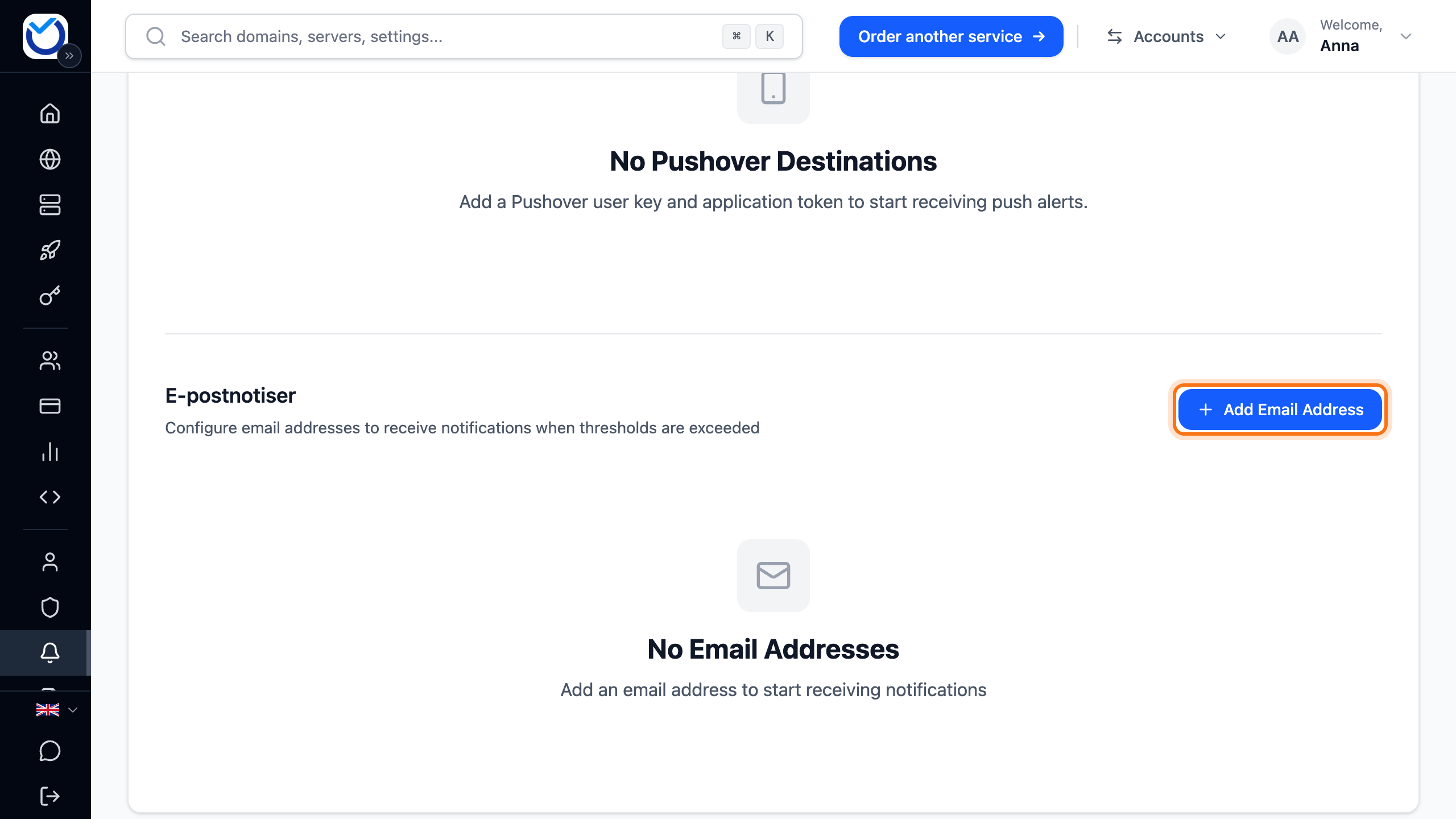Open the chat bubble support icon

tap(50, 751)
